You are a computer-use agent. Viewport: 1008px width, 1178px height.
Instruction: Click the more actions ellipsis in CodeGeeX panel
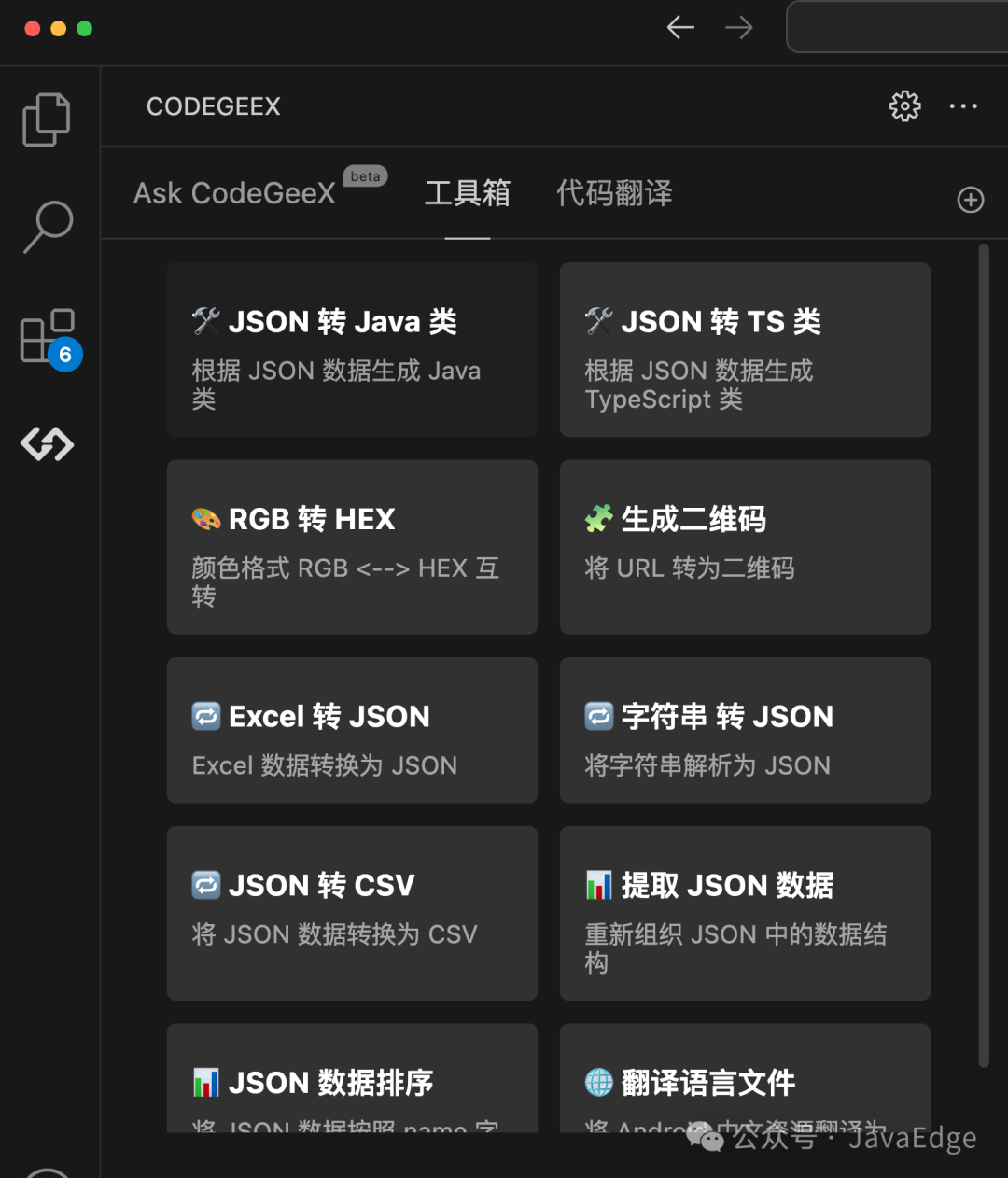click(x=962, y=106)
